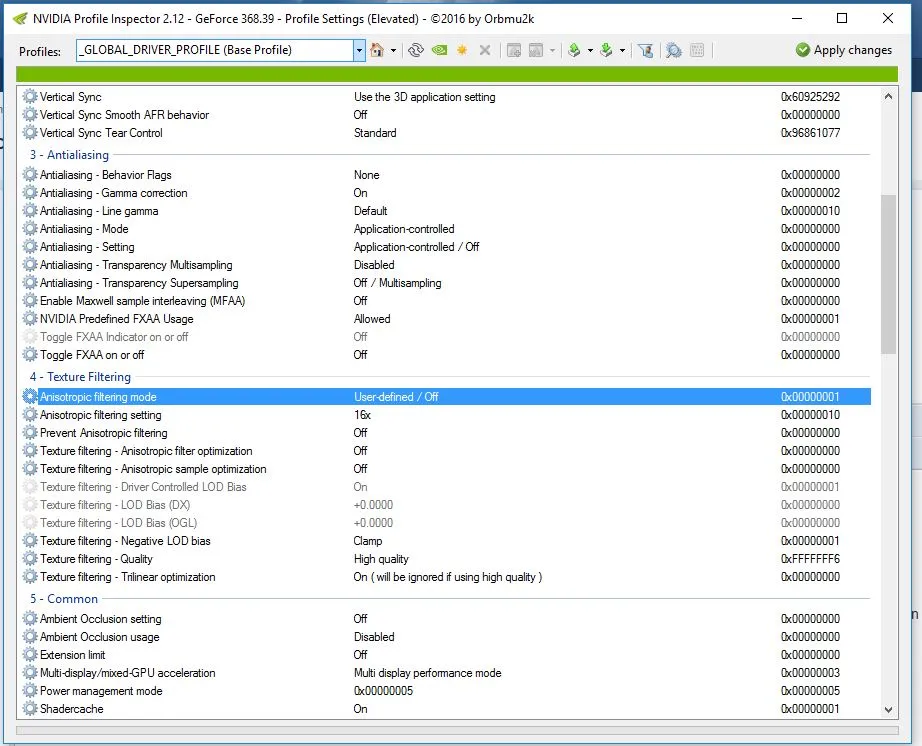Screen dimensions: 922x746
Task: Click the export profiles green arrow icon
Action: [x=574, y=51]
